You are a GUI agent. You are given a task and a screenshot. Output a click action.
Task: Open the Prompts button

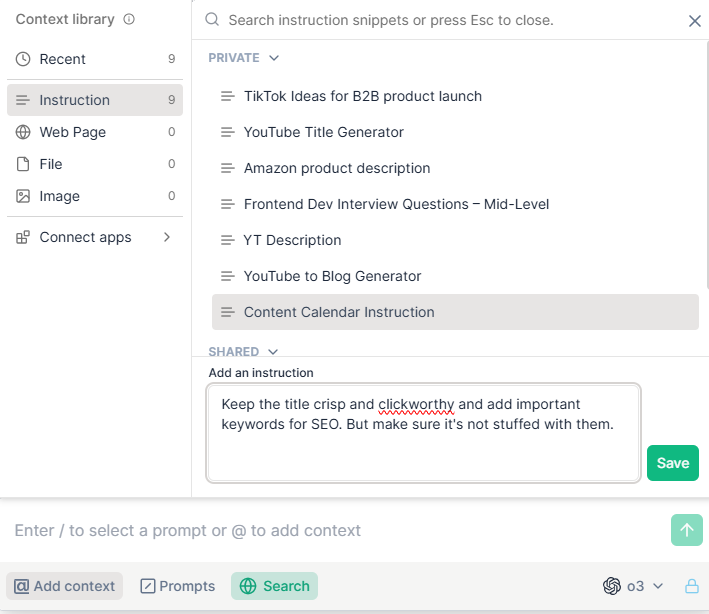(178, 586)
